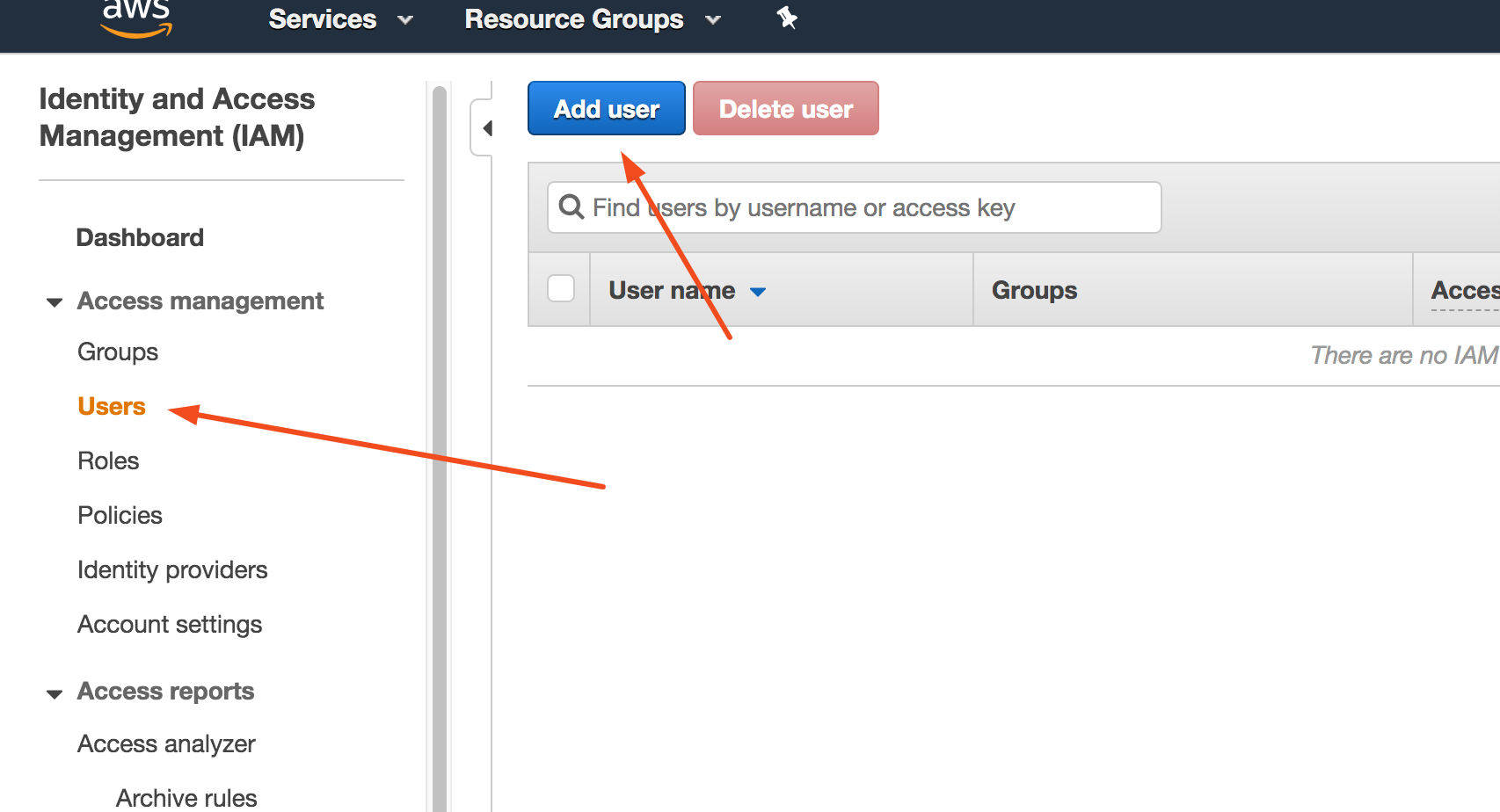Open Archive rules in the sidebar
The image size is (1500, 812).
point(186,798)
